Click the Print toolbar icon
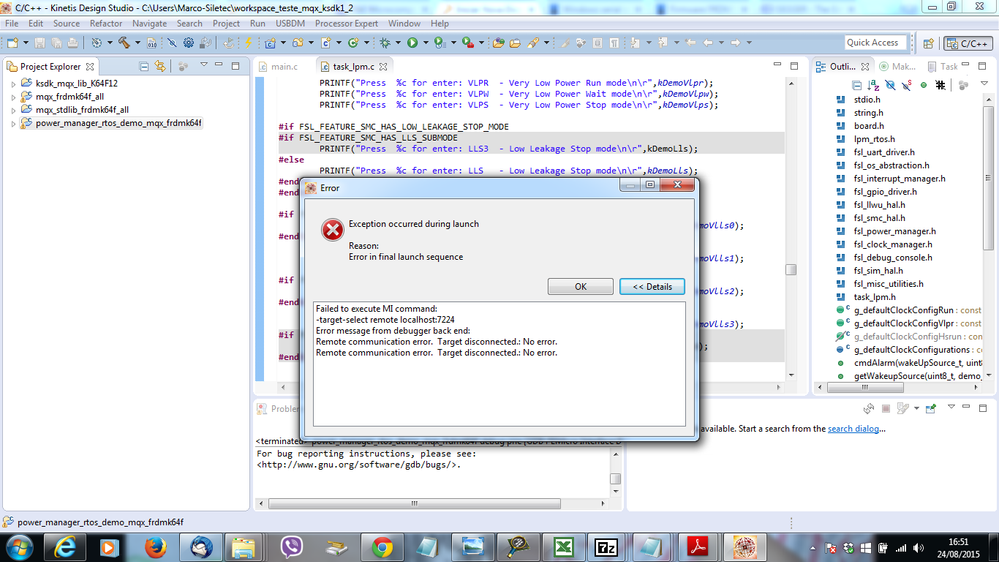This screenshot has width=999, height=562. [73, 43]
